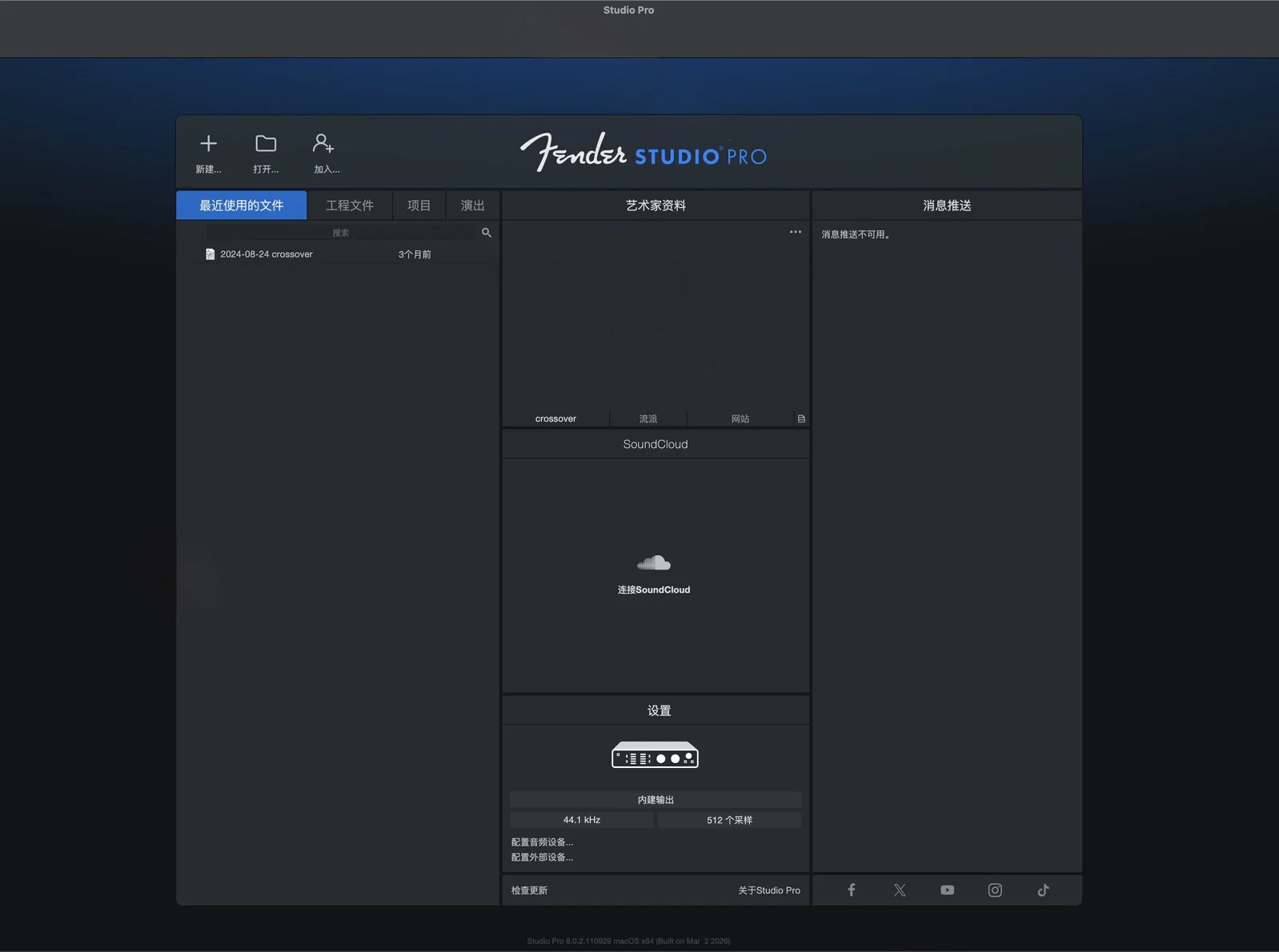
Task: Click the audio interface device icon
Action: 655,755
